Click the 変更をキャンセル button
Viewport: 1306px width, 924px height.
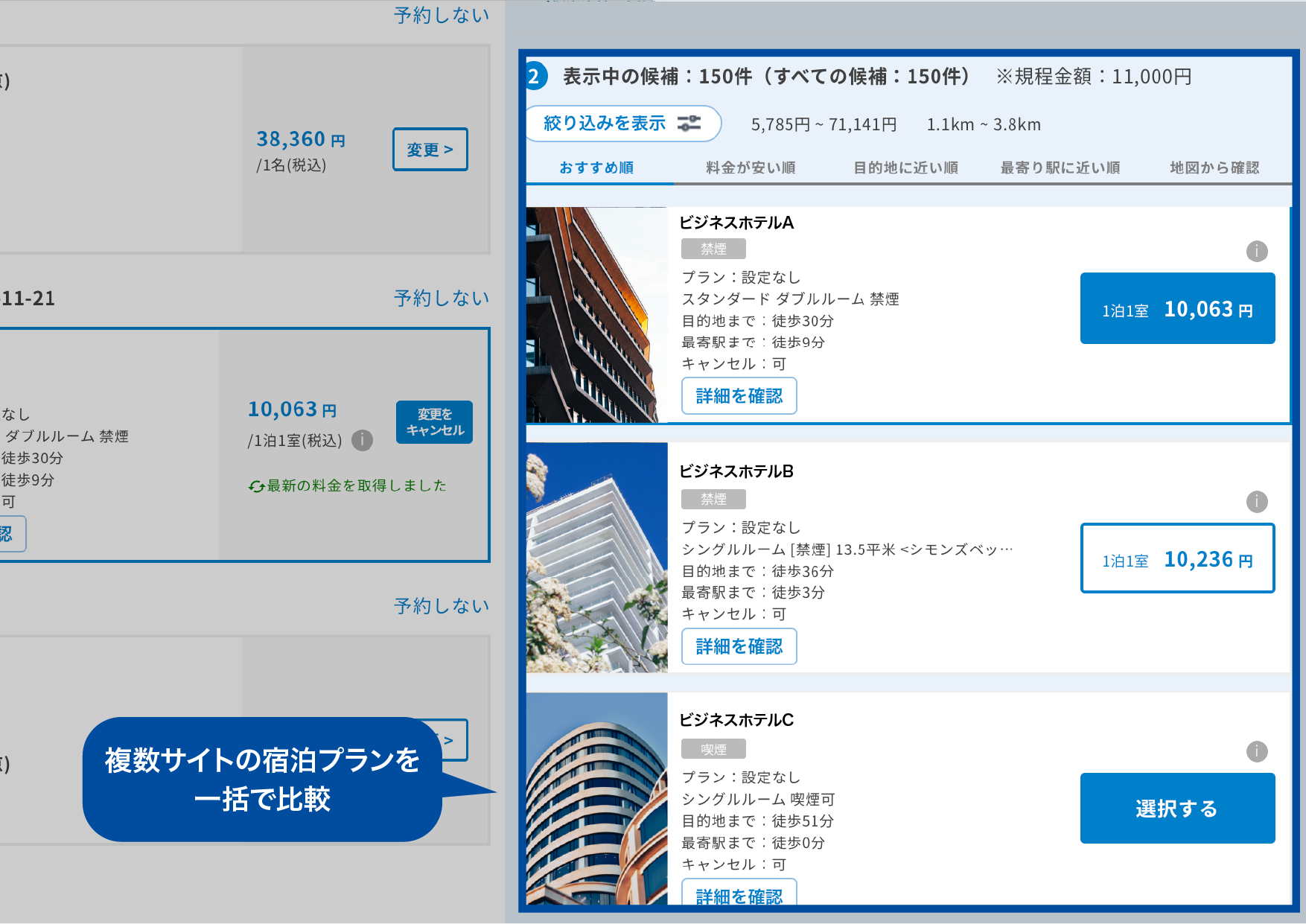click(434, 422)
